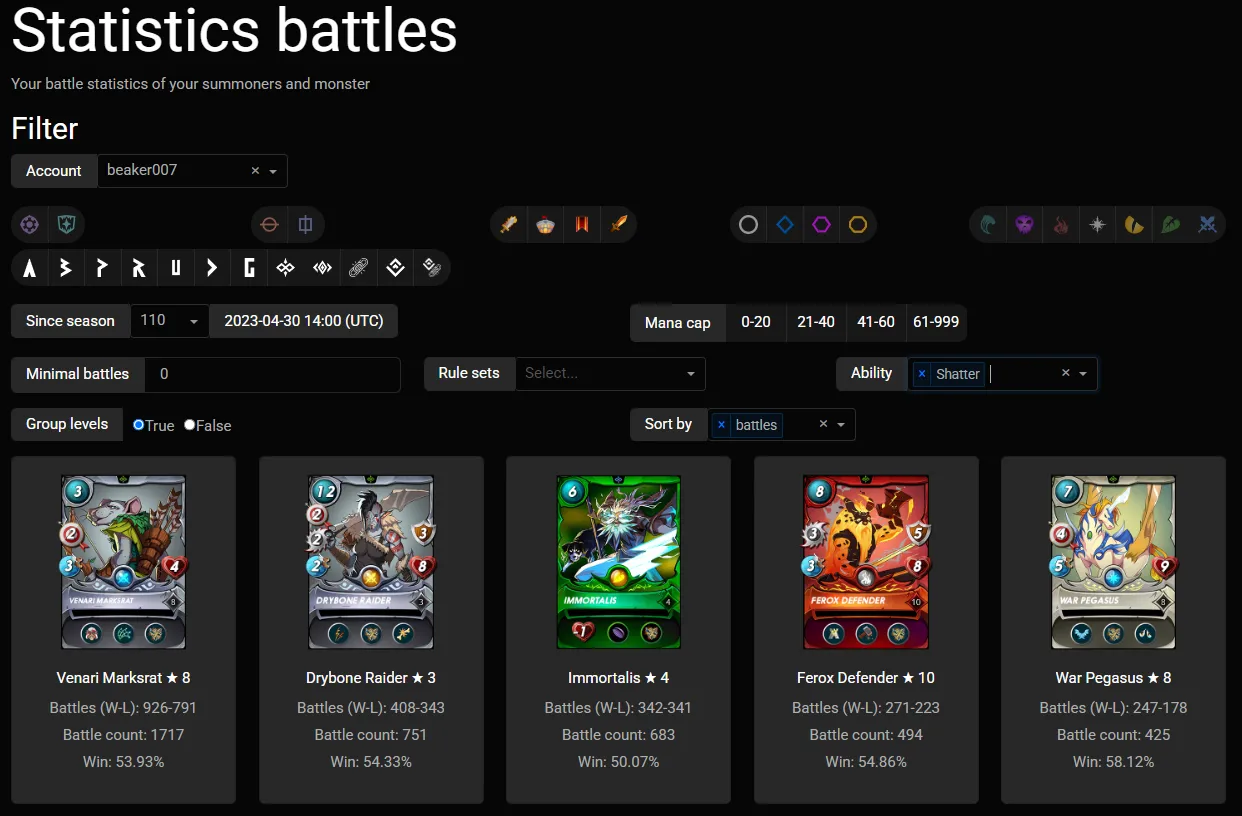Select the Reward edition R rune icon

pyautogui.click(x=139, y=268)
